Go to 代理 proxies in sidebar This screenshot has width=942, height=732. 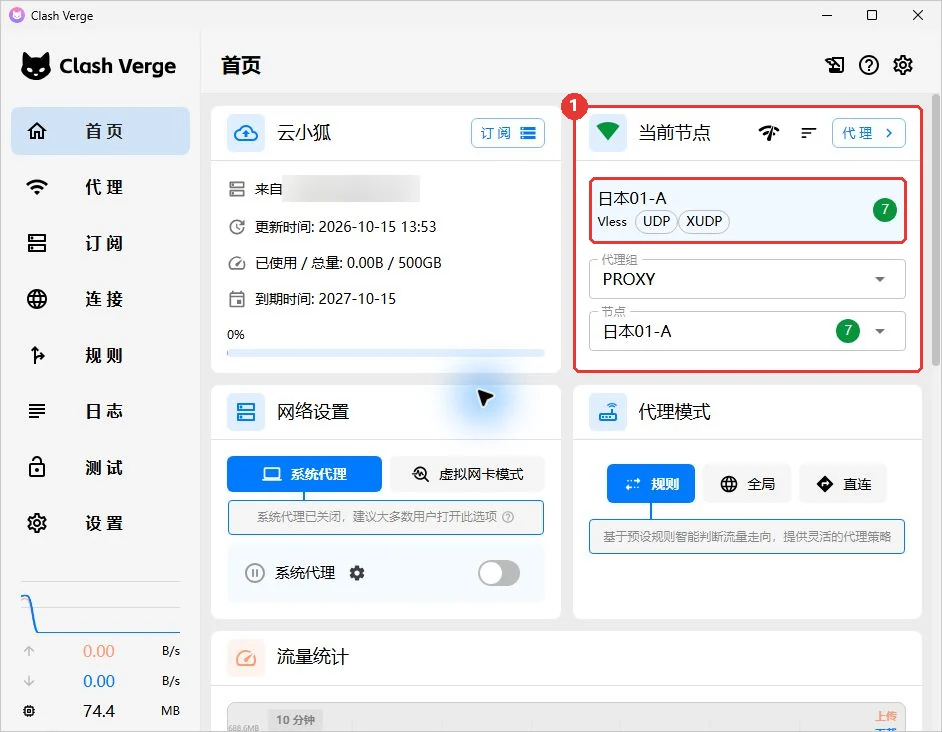tap(100, 187)
